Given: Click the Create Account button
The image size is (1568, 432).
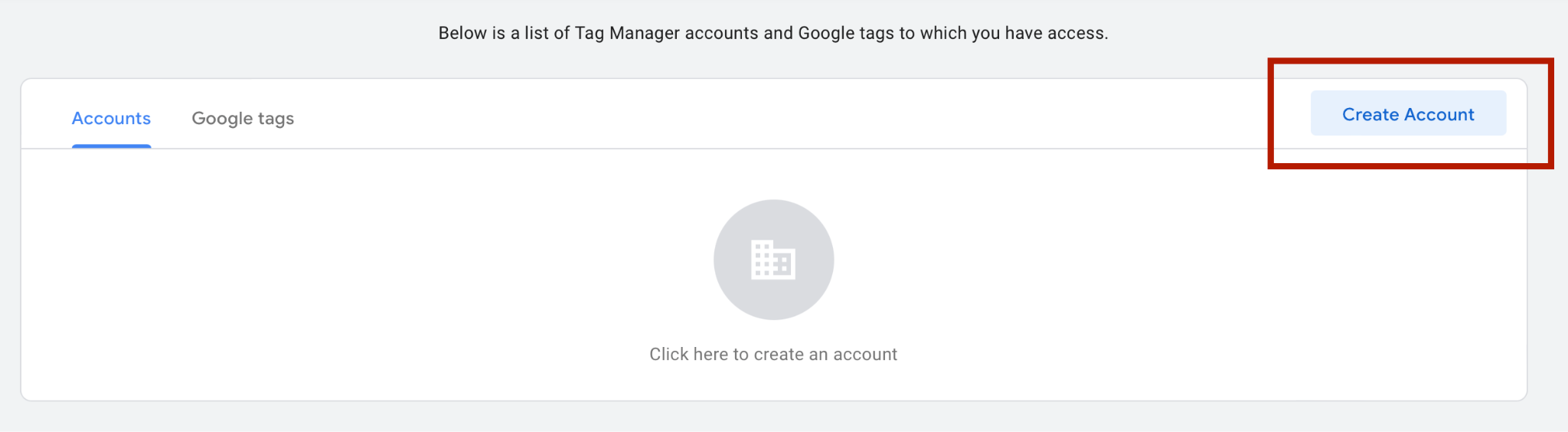Looking at the screenshot, I should (1408, 113).
